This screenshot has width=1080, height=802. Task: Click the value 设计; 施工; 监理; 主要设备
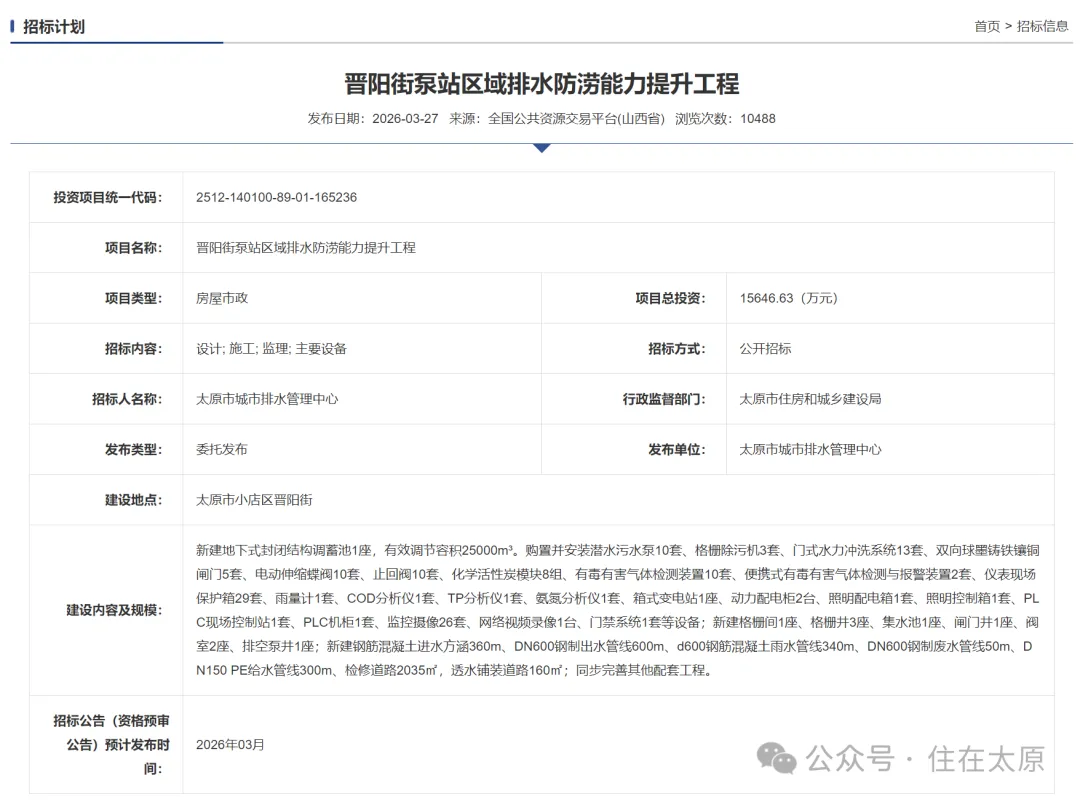[x=271, y=349]
